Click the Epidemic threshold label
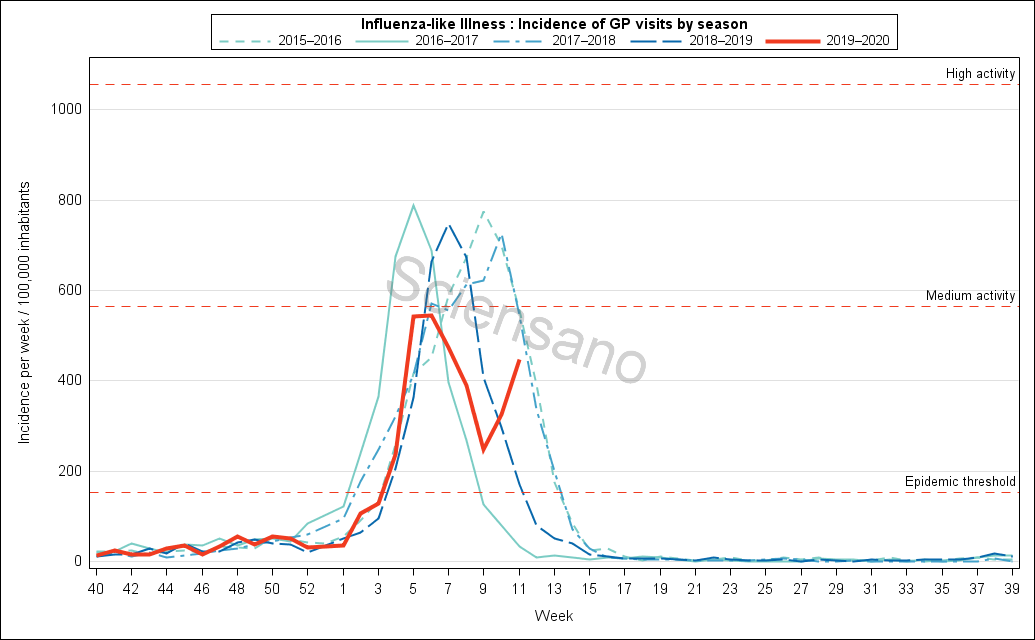Viewport: 1035px width, 640px height. pyautogui.click(x=960, y=482)
